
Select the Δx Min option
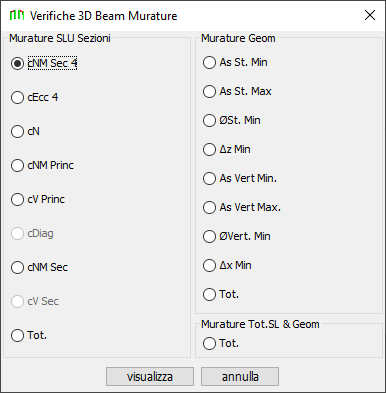(x=227, y=265)
